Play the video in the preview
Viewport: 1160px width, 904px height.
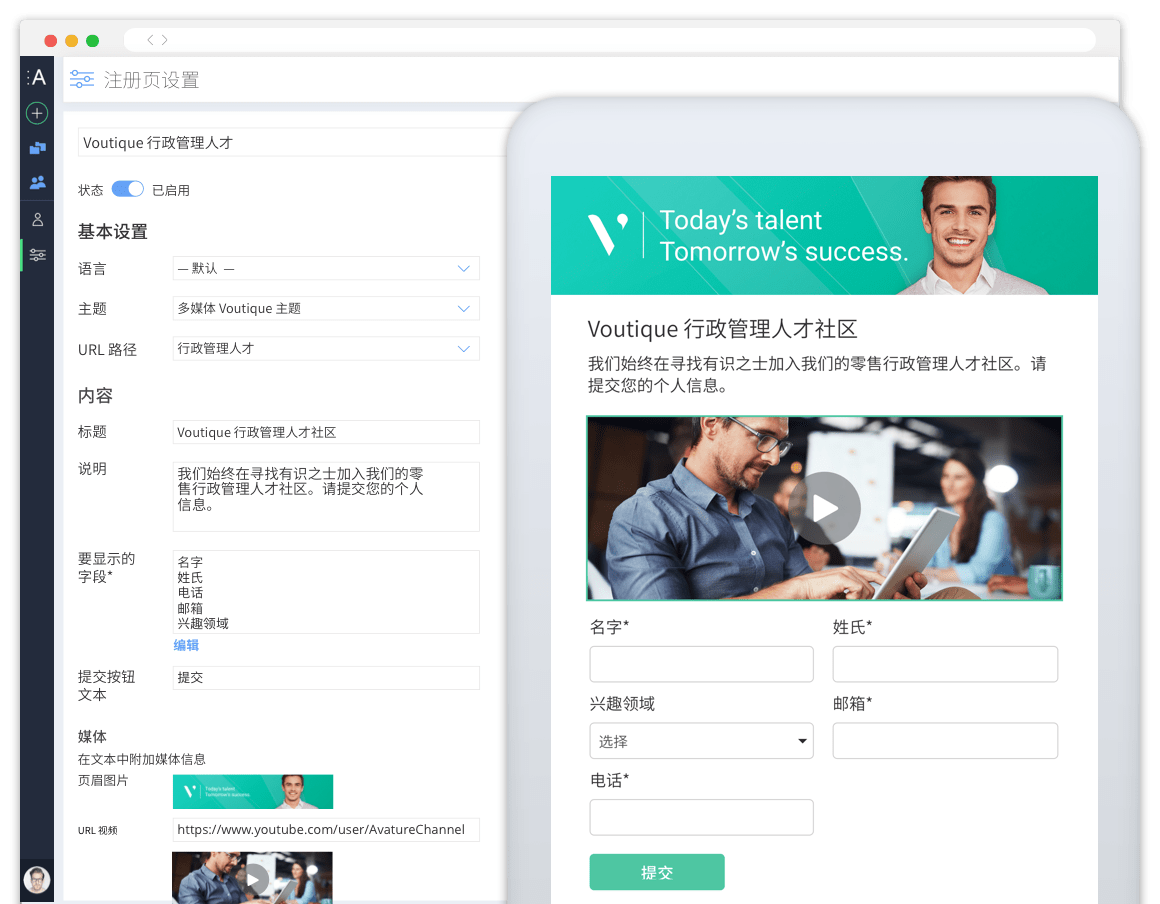(x=824, y=508)
